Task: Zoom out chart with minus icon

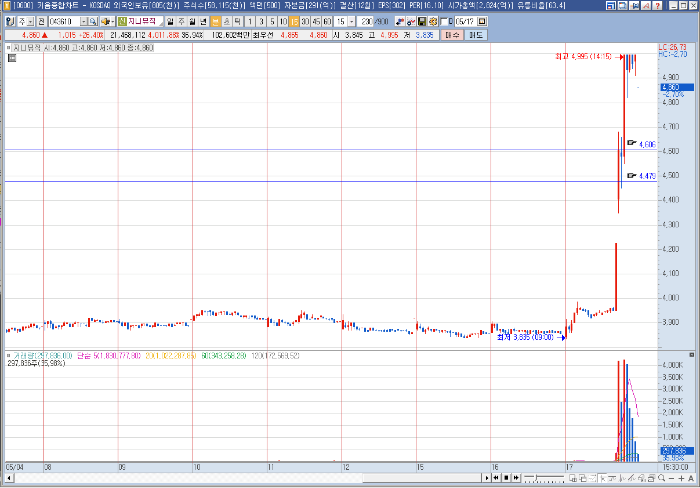Action: click(671, 478)
